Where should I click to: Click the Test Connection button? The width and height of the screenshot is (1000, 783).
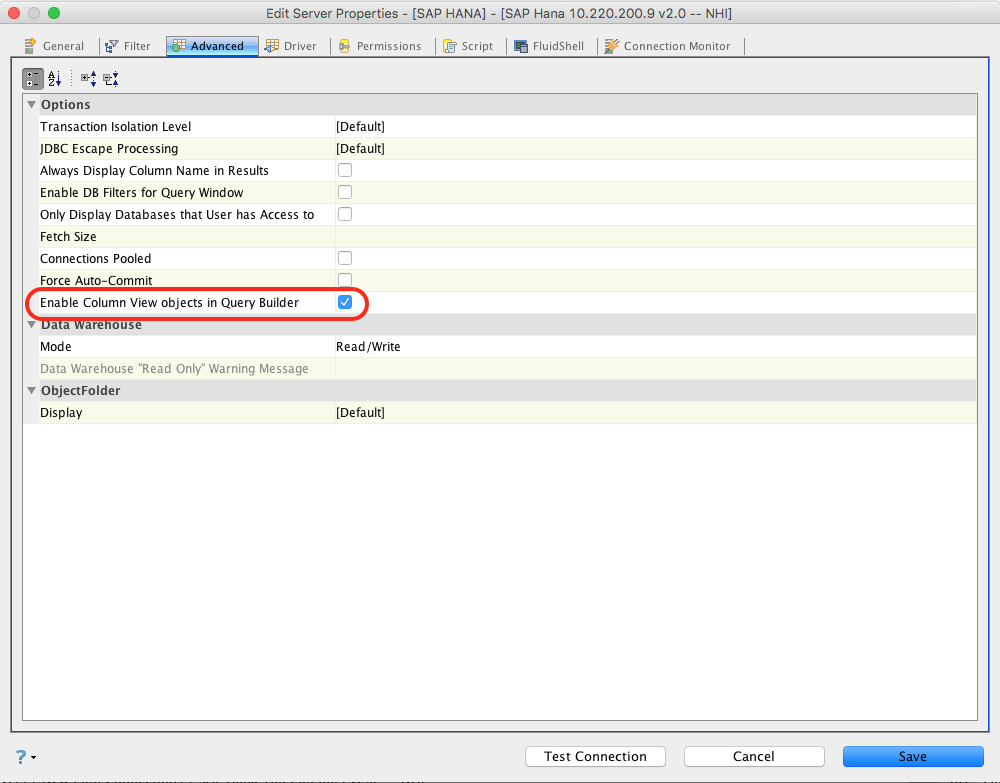[595, 757]
